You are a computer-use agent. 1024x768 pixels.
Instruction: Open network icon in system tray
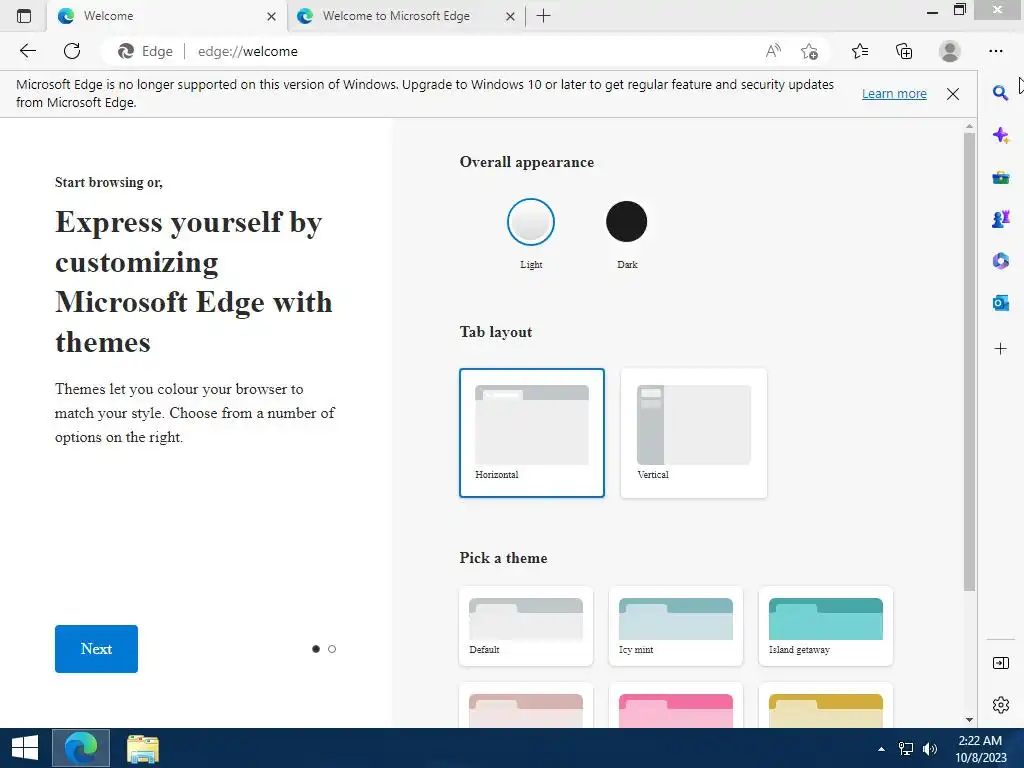pos(906,749)
